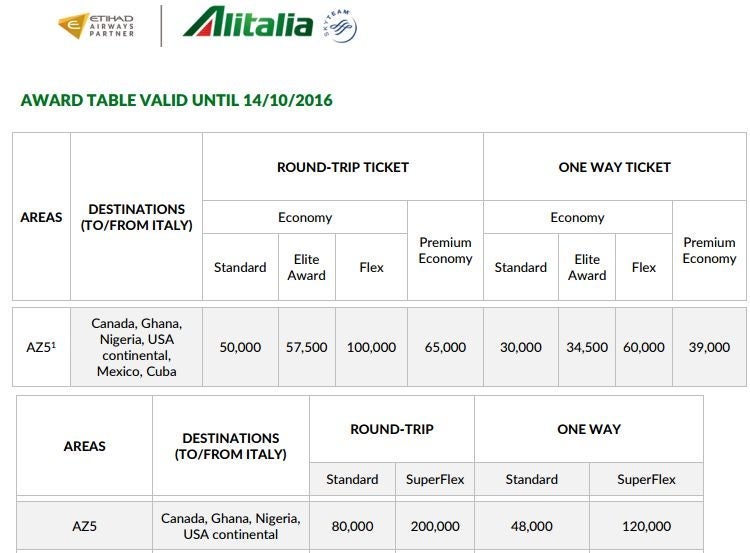The image size is (750, 553).
Task: Click the 200,000 SuperFlex value
Action: tap(435, 526)
